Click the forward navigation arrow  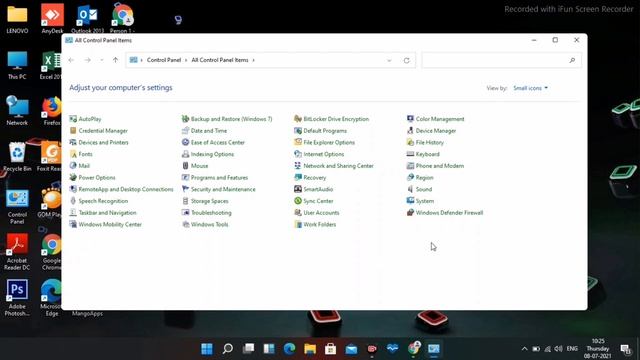point(87,60)
